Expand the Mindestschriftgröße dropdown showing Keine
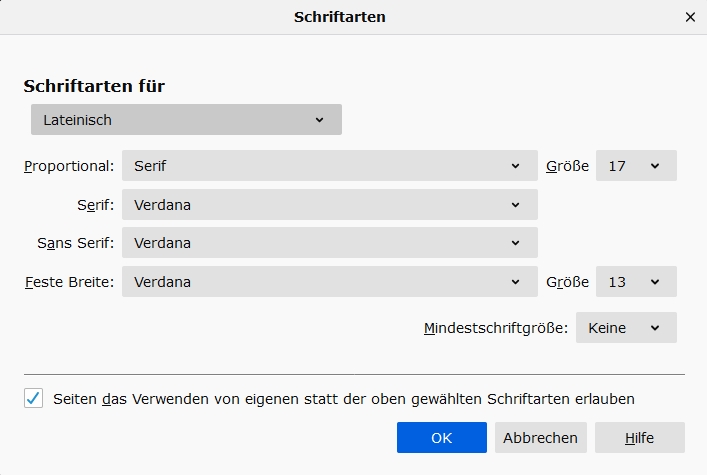 pyautogui.click(x=626, y=328)
